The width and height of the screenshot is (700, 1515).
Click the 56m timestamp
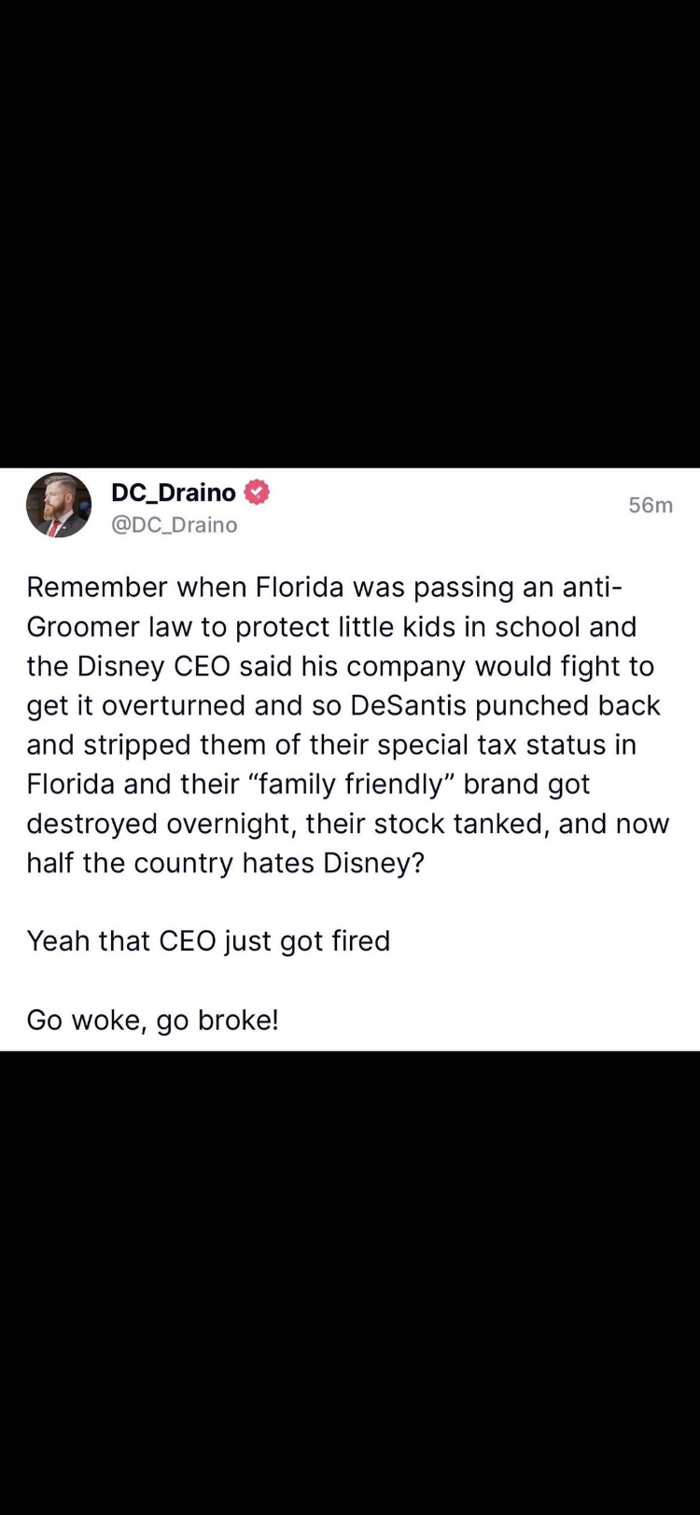click(x=650, y=505)
